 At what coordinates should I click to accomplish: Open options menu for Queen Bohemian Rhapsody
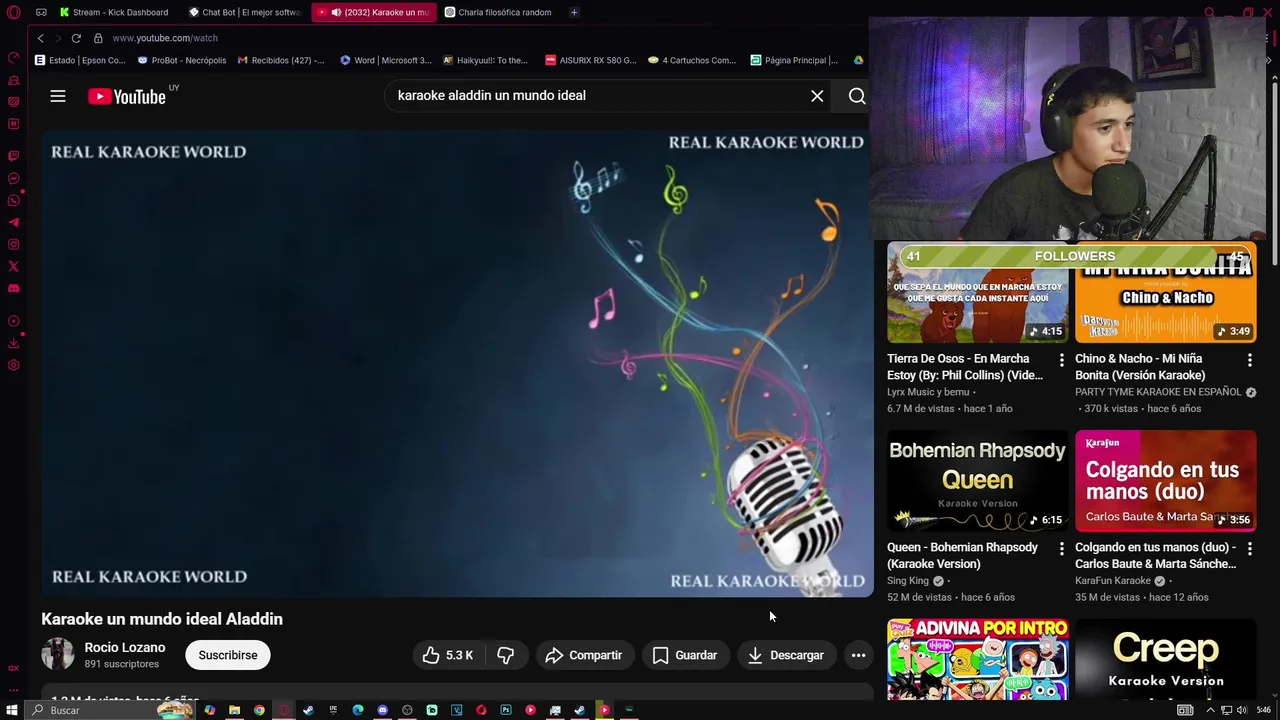[1062, 548]
